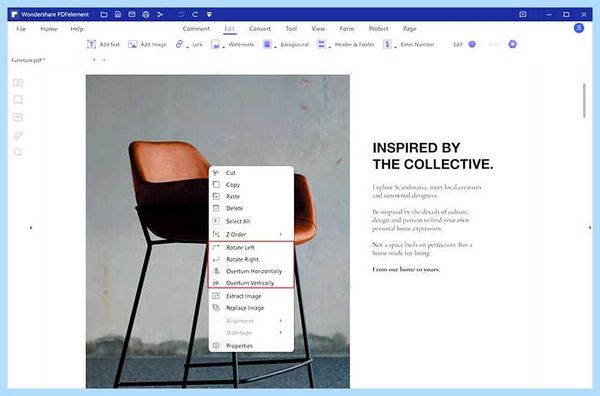
Task: Open the page thumbnails panel icon
Action: pos(18,83)
